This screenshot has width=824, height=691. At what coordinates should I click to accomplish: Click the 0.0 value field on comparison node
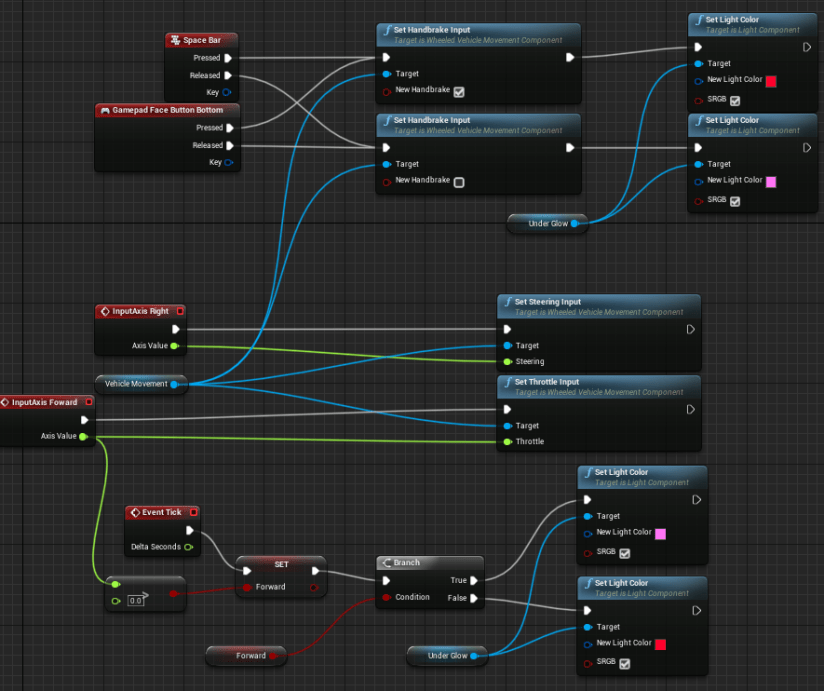point(136,600)
